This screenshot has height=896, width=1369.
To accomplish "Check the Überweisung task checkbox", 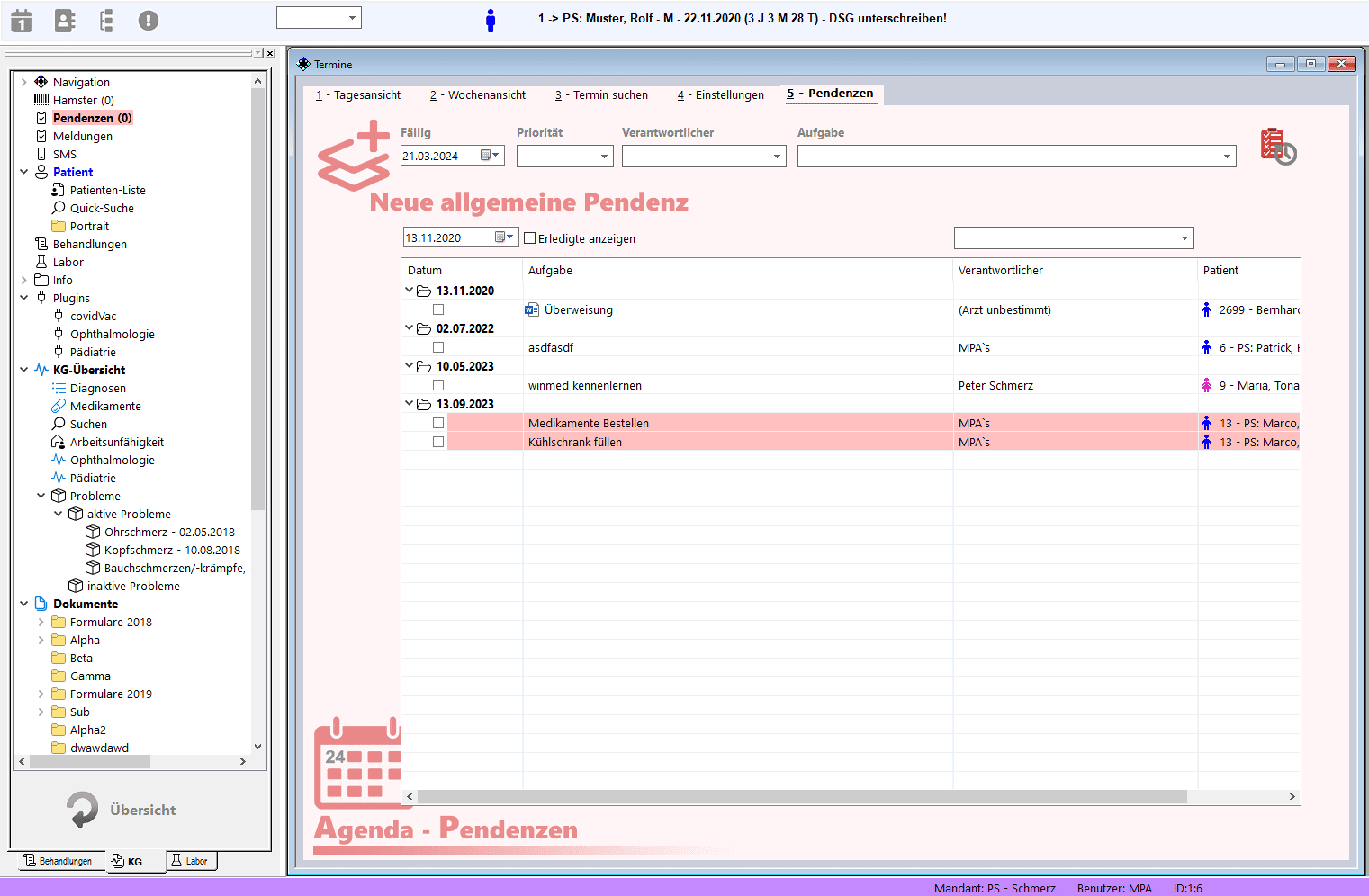I will click(x=438, y=309).
